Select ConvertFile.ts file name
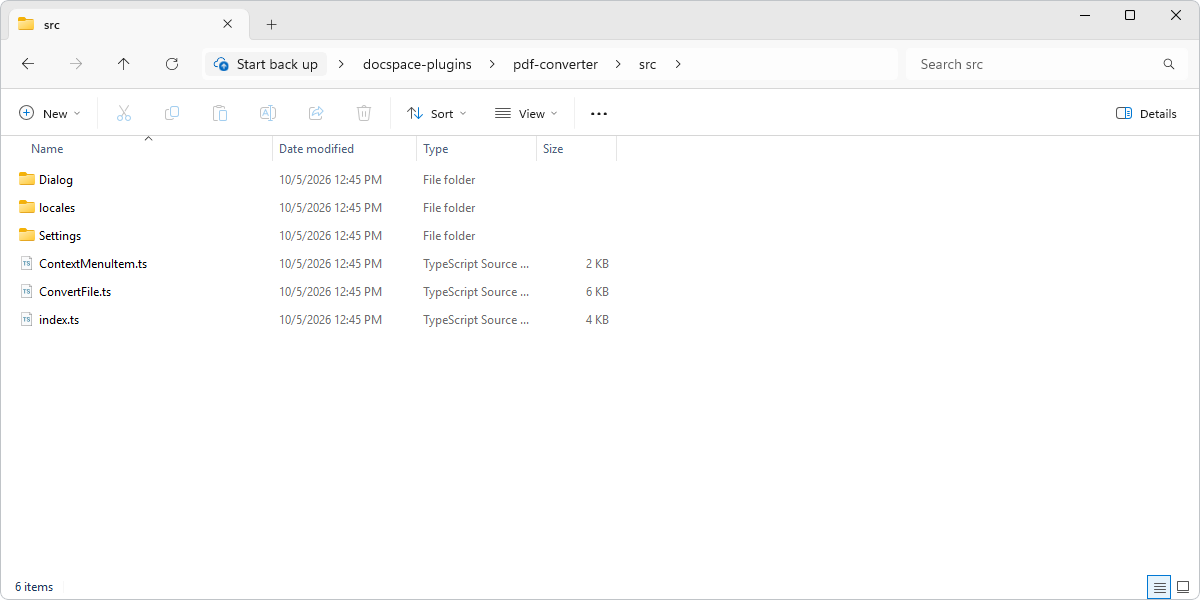1200x600 pixels. point(75,292)
